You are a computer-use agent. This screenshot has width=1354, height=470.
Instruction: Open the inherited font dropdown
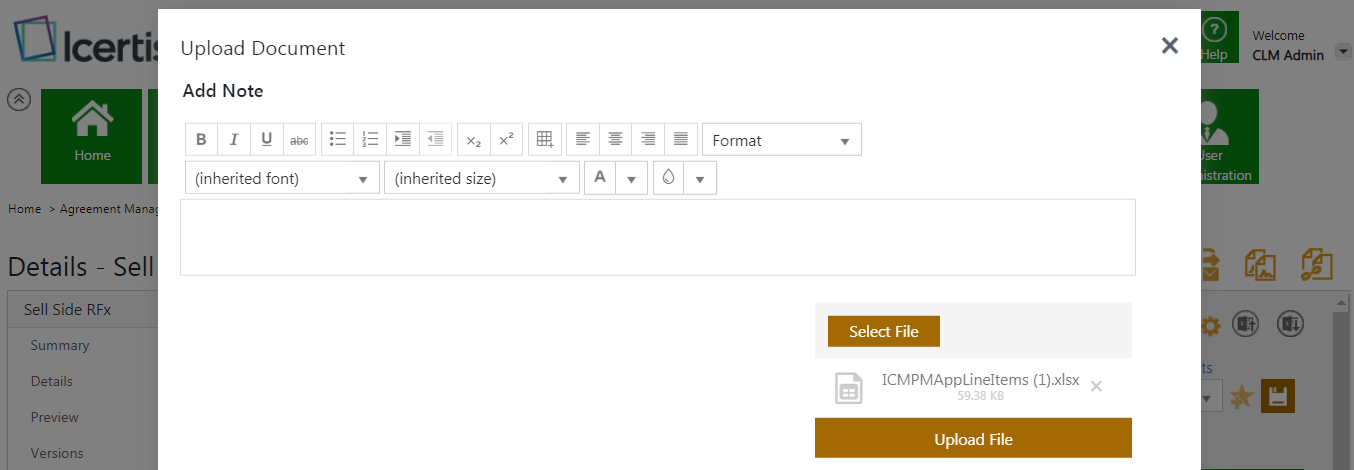coord(282,178)
